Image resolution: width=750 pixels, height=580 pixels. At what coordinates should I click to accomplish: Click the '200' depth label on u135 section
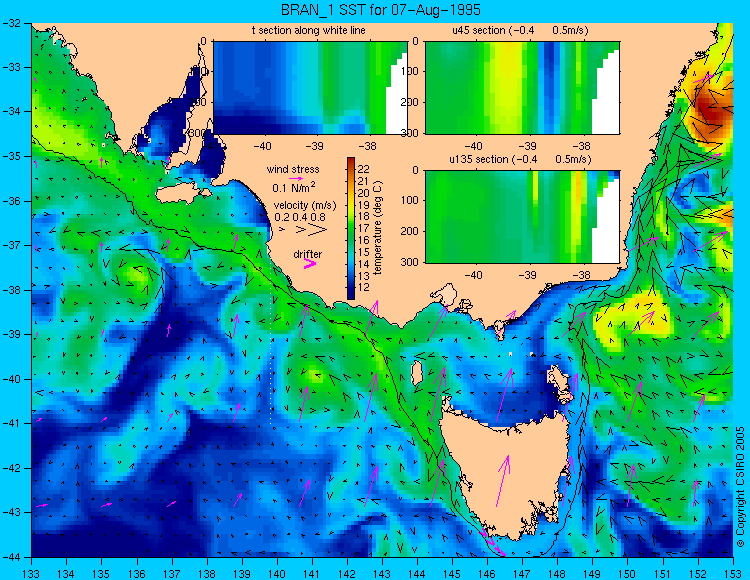pyautogui.click(x=409, y=231)
